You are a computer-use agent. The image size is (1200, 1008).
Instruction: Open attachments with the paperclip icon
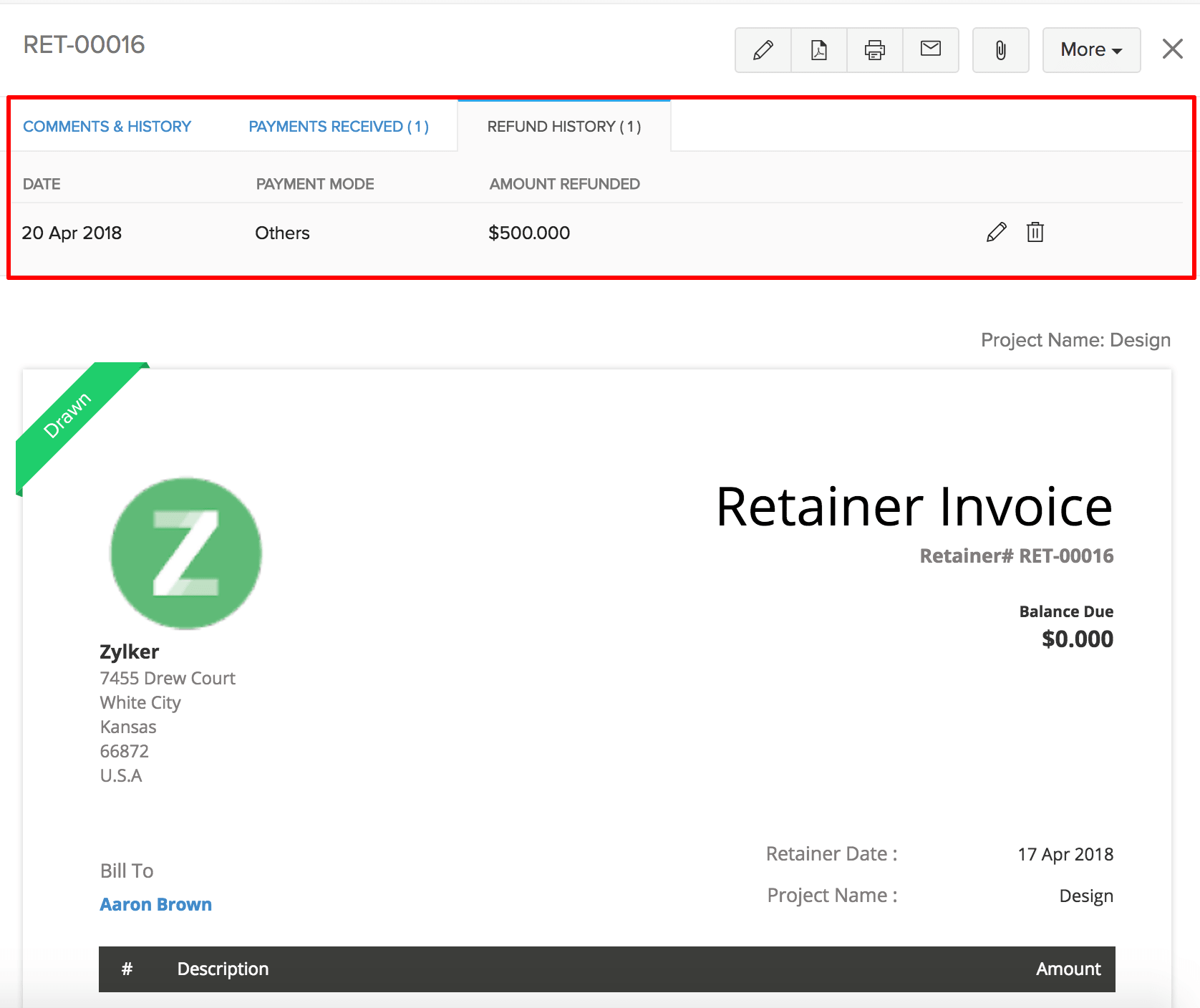point(1000,50)
